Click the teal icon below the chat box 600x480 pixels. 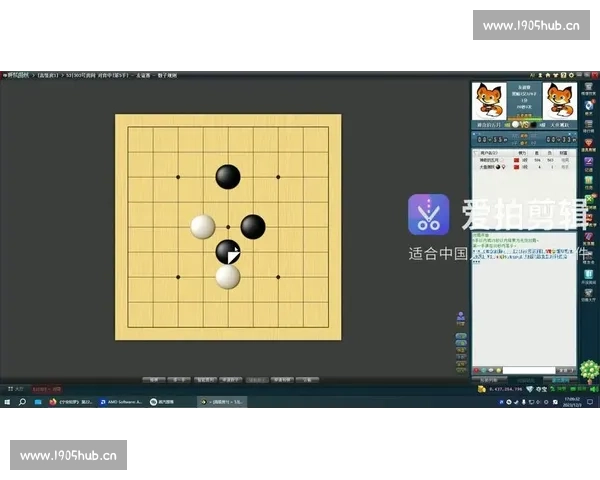(x=484, y=370)
